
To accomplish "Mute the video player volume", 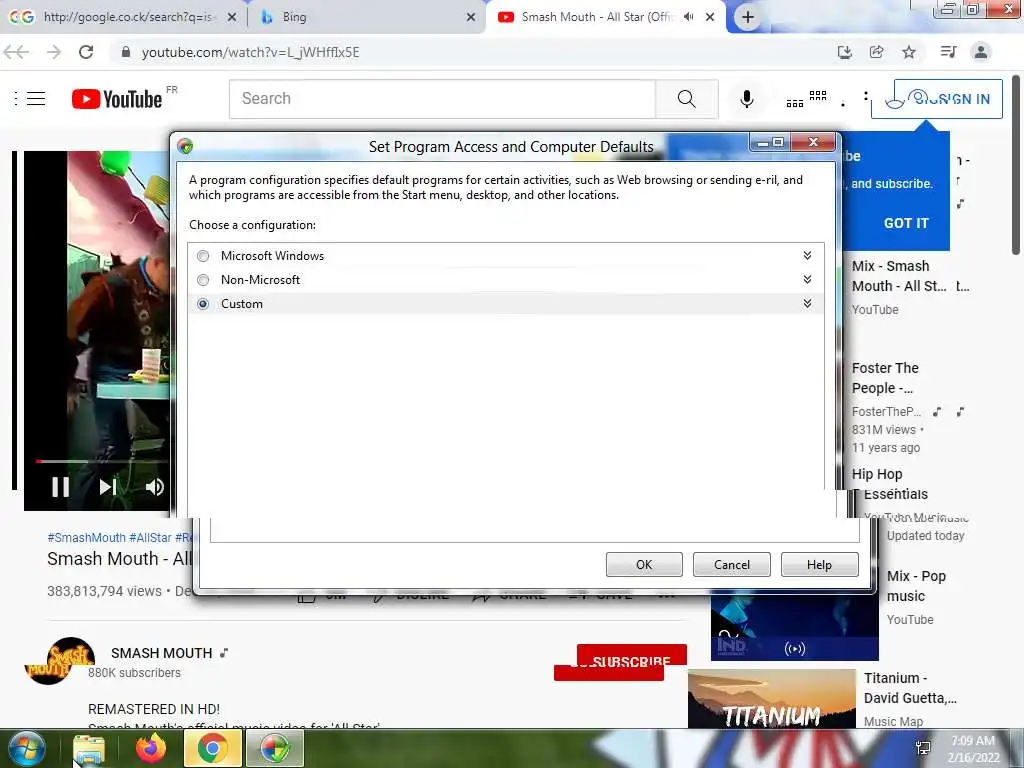I will (155, 487).
